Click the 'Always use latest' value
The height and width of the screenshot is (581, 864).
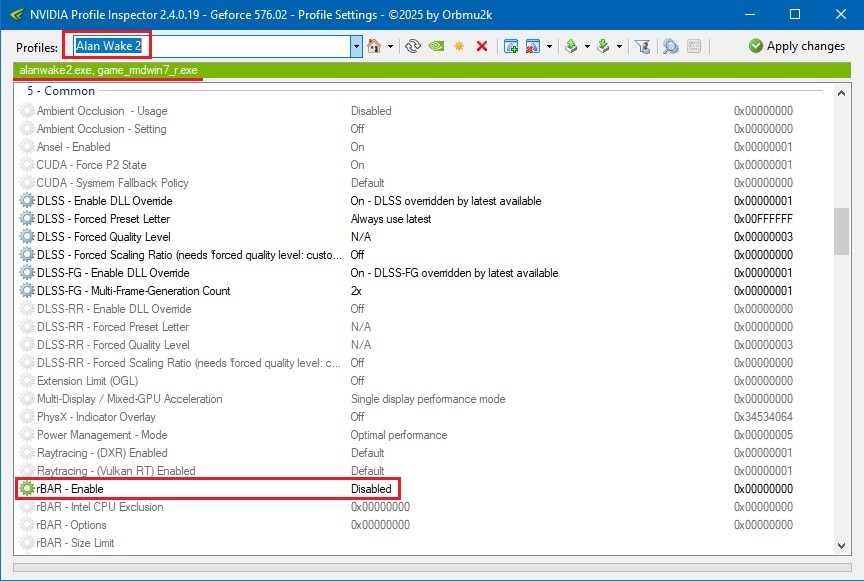391,219
